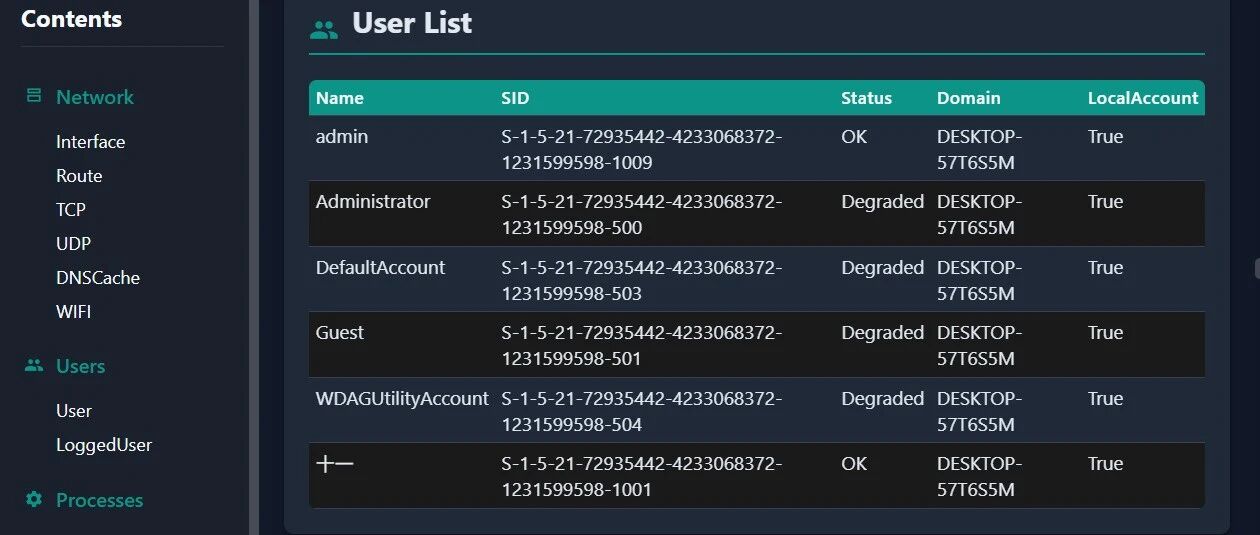Click the SID ending in 503
The image size is (1260, 535).
click(x=642, y=280)
